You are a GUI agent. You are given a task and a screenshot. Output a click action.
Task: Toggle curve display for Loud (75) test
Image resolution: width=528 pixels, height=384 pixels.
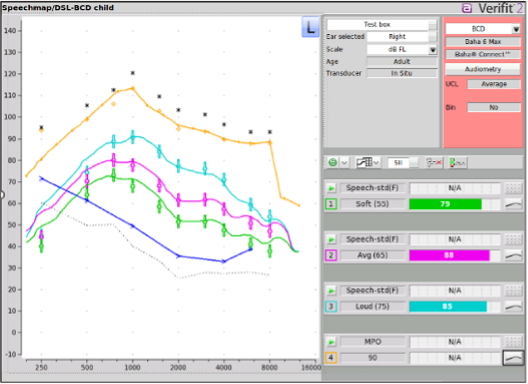[513, 307]
